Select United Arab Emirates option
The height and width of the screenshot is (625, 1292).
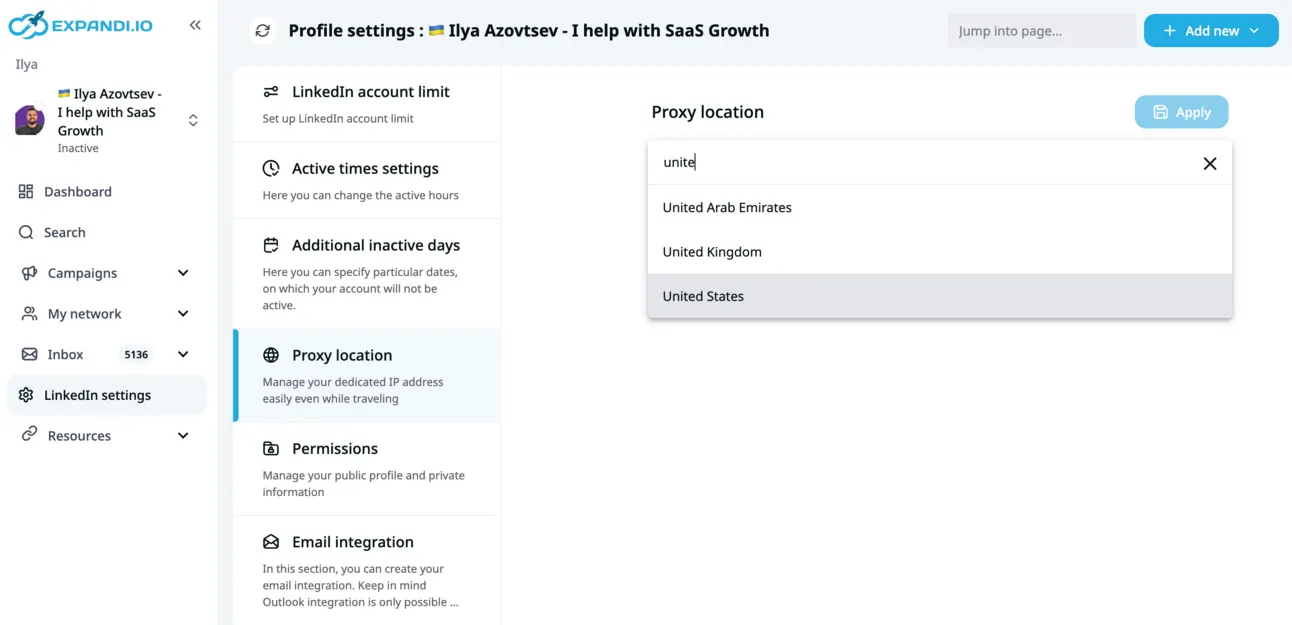[940, 207]
